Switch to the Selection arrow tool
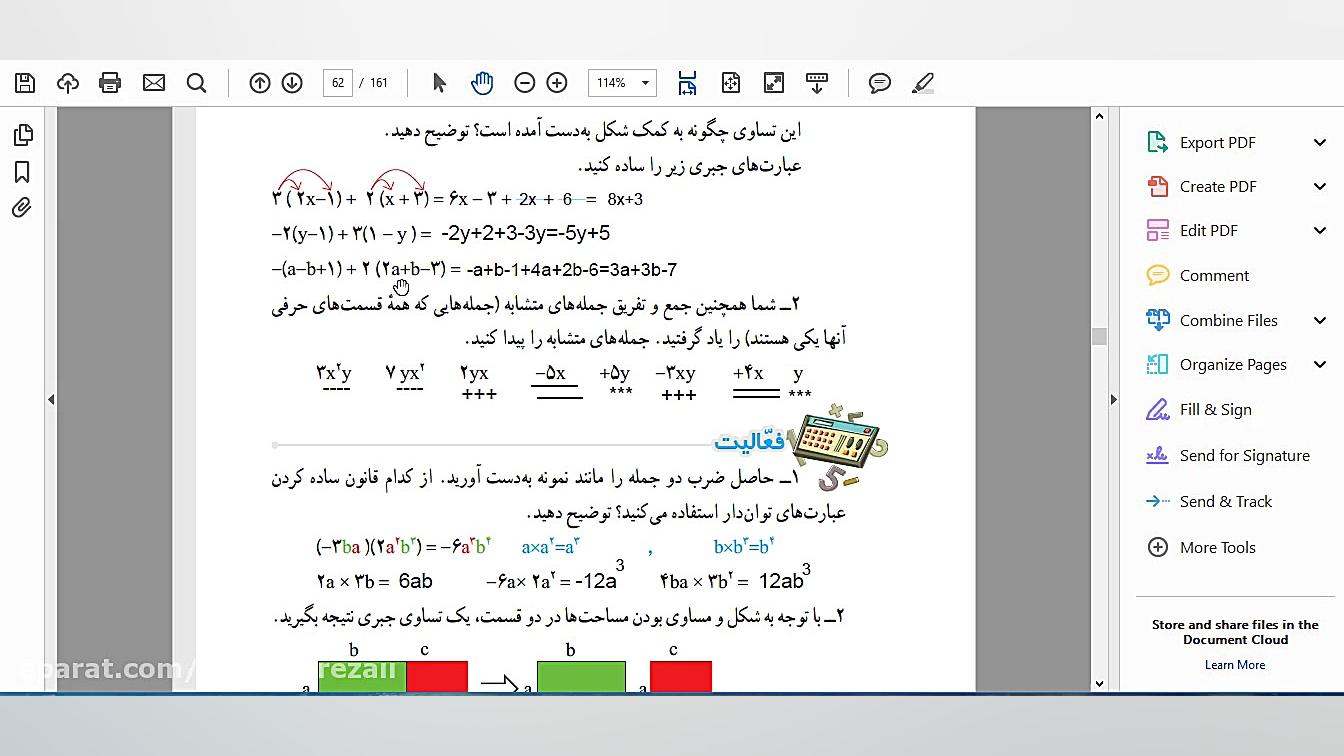Image resolution: width=1344 pixels, height=756 pixels. pyautogui.click(x=438, y=83)
